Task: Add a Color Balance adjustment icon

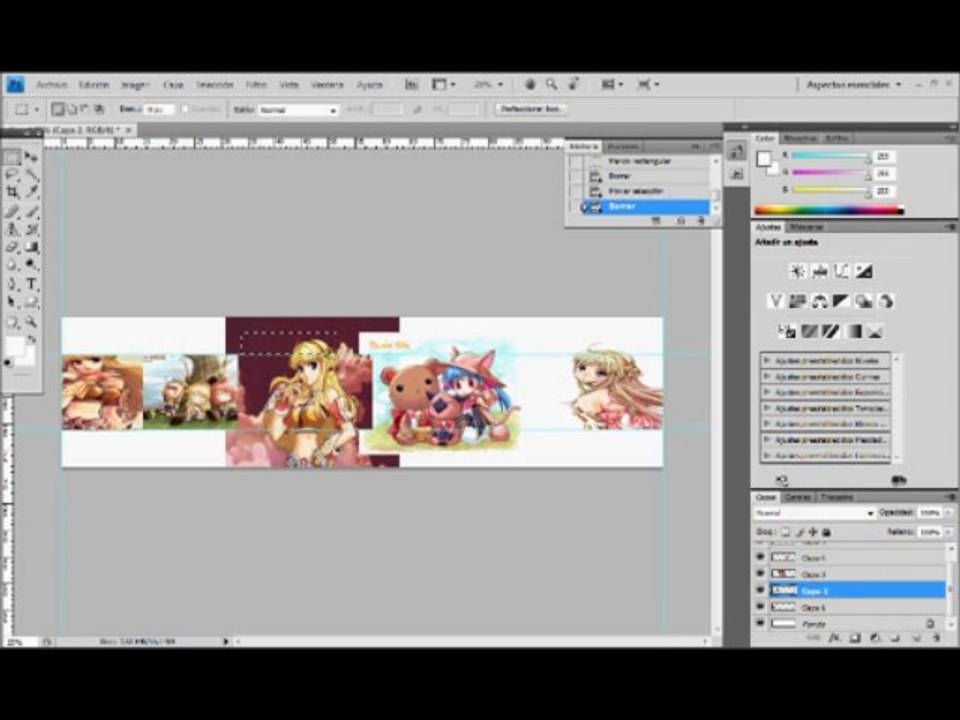Action: (x=819, y=301)
